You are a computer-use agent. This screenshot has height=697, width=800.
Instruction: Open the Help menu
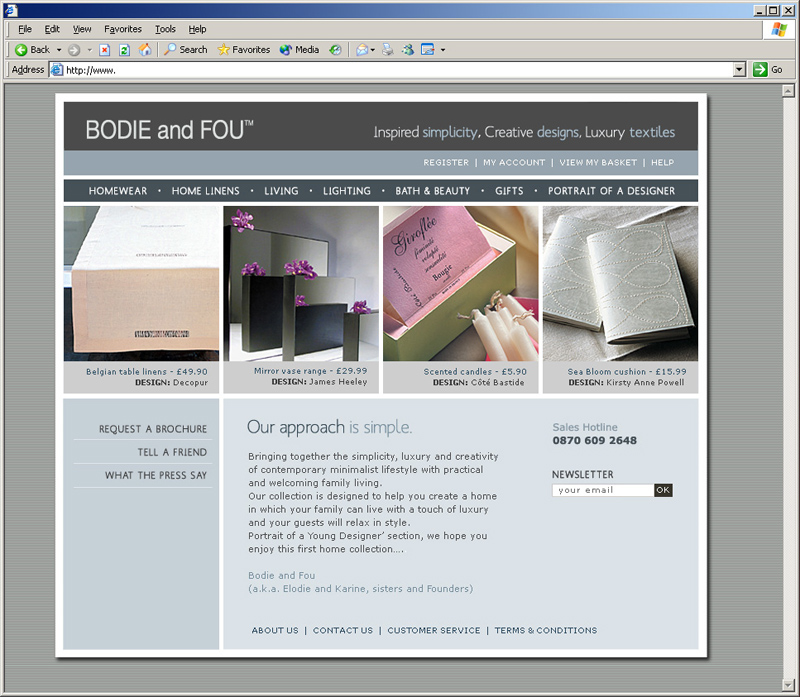point(197,29)
